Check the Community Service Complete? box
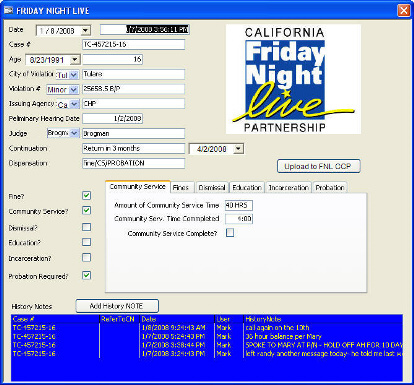Viewport: 414px width, 385px height. pos(230,232)
